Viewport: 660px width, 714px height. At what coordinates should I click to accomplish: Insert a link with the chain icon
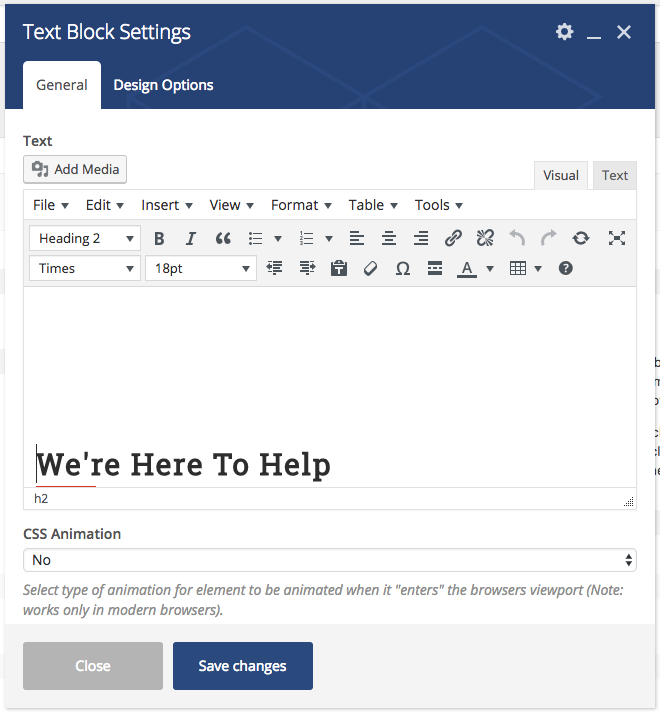pyautogui.click(x=453, y=238)
